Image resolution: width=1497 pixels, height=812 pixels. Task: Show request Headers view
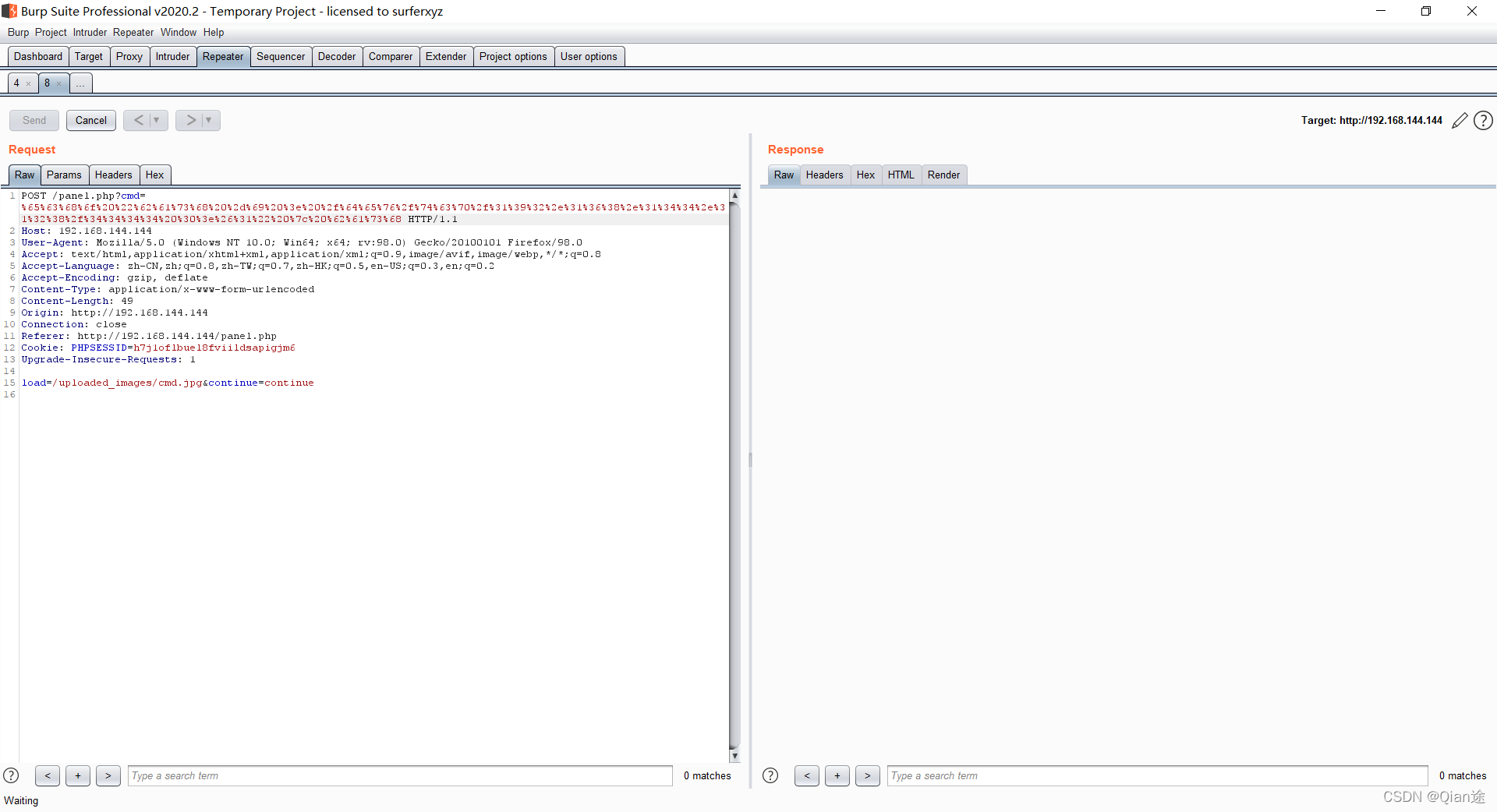[x=114, y=175]
